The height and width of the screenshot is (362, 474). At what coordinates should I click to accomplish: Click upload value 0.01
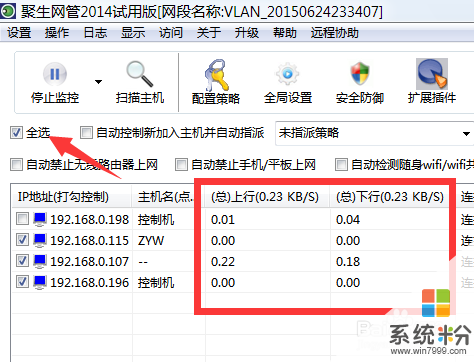click(223, 220)
